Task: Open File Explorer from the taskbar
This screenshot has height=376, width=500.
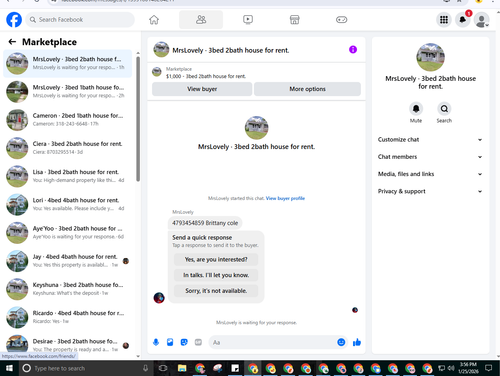Action: click(x=182, y=368)
